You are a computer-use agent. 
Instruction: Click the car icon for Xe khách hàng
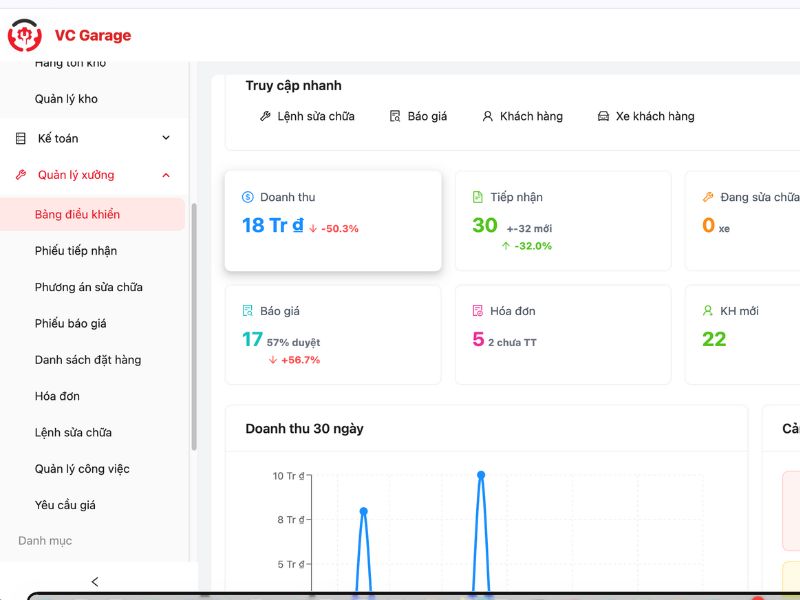tap(603, 116)
